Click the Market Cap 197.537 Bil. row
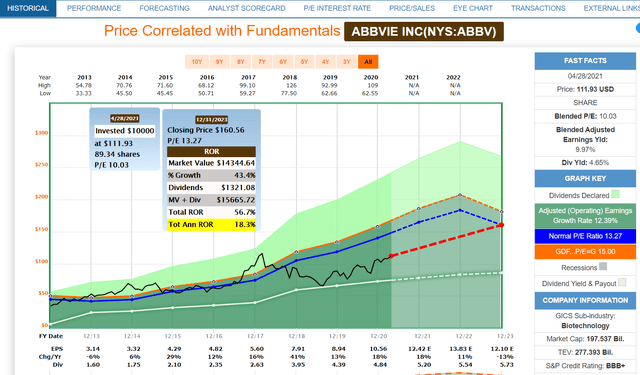The image size is (640, 375). (x=585, y=339)
